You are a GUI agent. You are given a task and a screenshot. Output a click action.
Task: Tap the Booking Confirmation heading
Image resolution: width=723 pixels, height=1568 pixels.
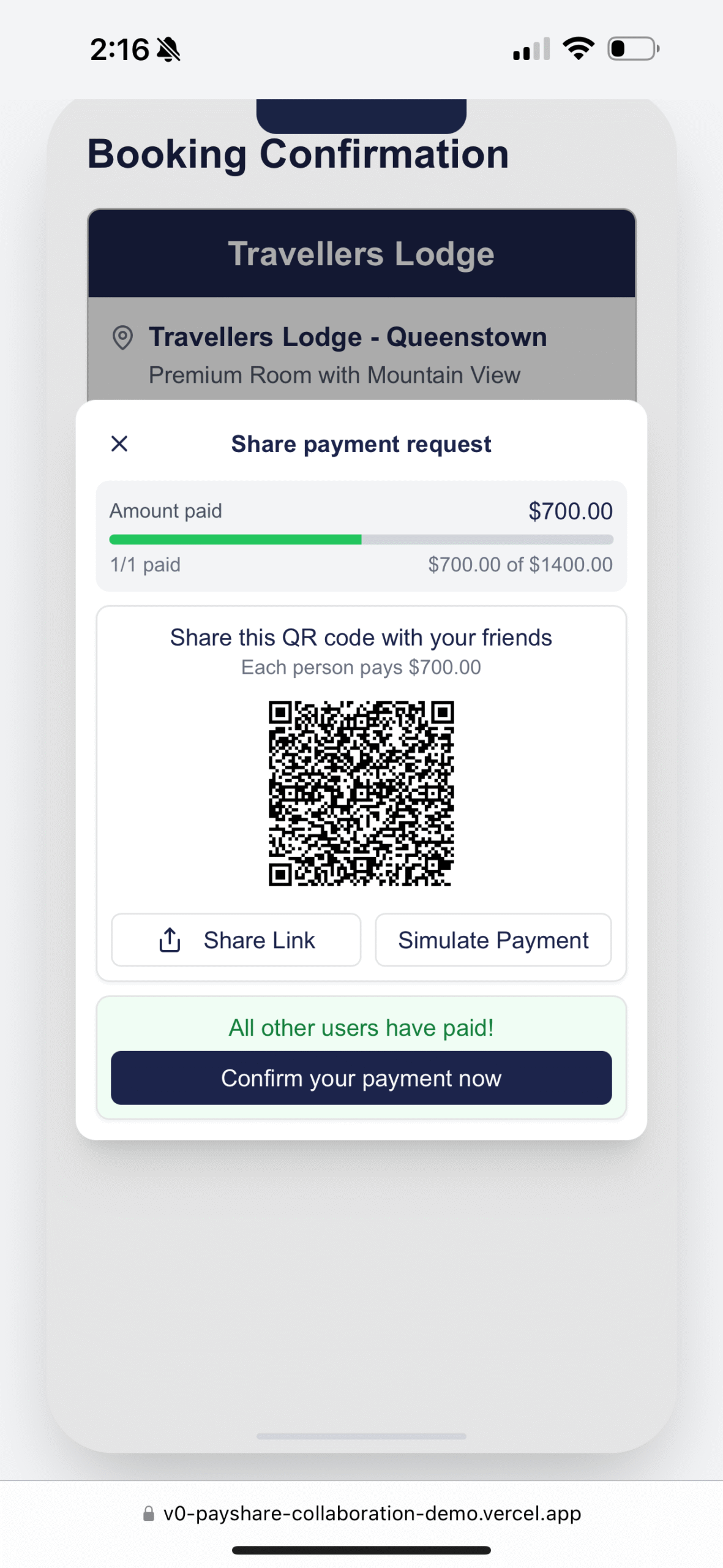click(x=298, y=154)
